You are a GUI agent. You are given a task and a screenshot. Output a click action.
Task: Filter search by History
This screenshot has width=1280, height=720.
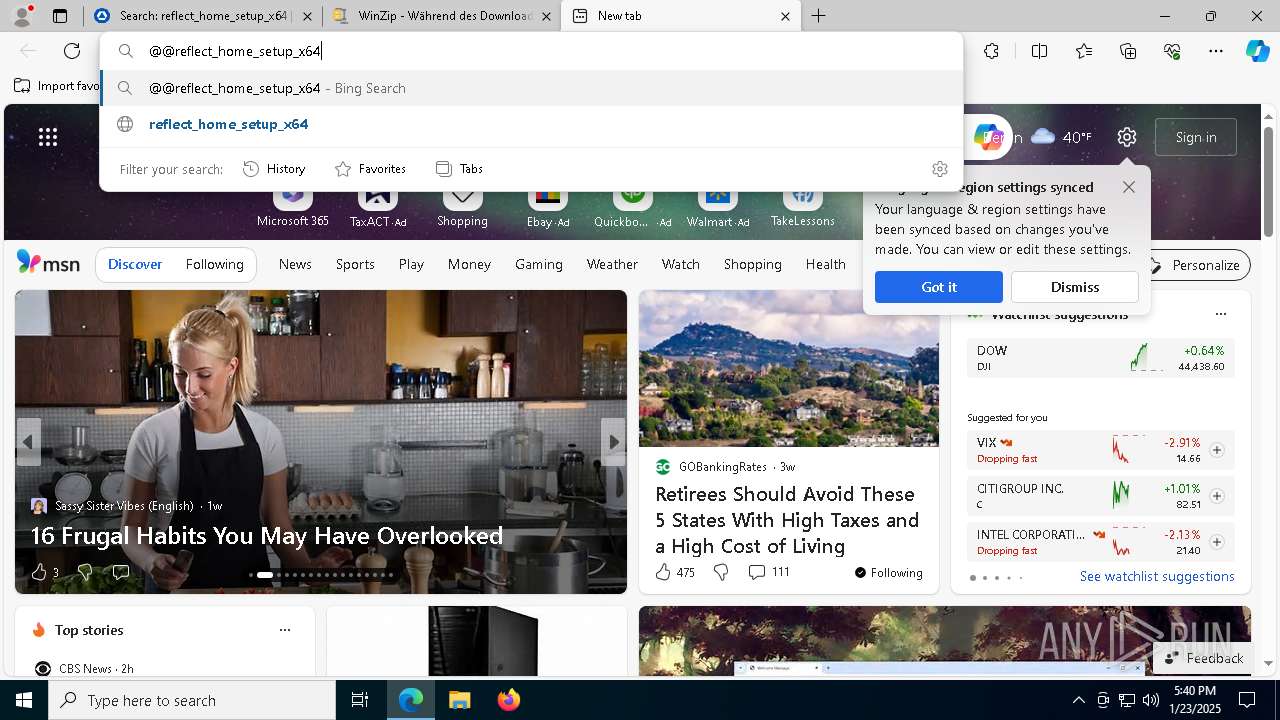pyautogui.click(x=274, y=169)
